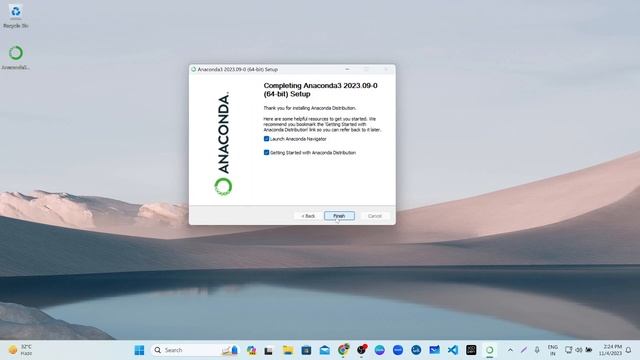This screenshot has height=360, width=640.
Task: Click the pen tray icon
Action: (x=524, y=350)
